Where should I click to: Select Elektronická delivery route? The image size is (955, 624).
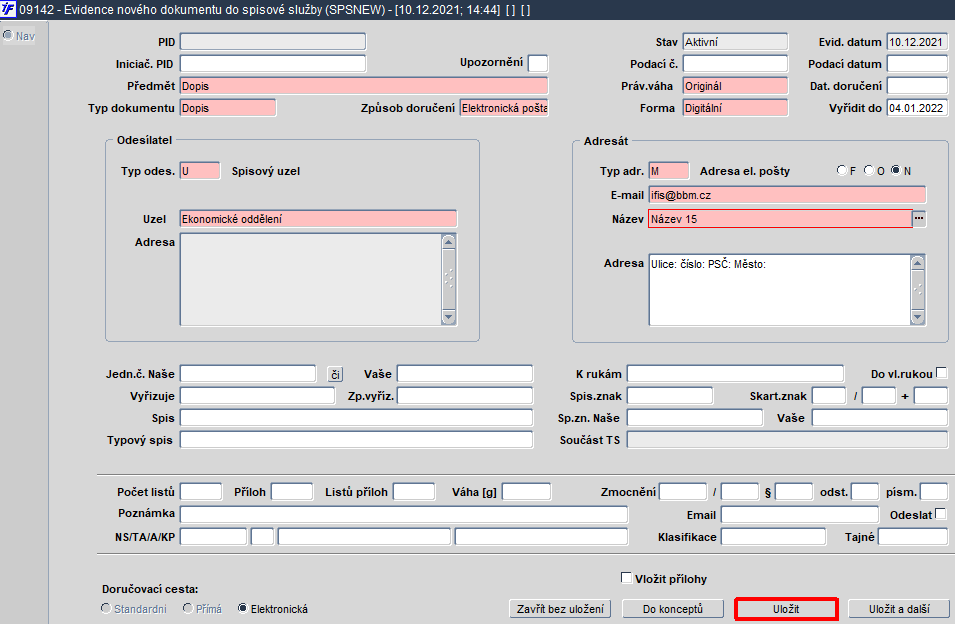(242, 608)
